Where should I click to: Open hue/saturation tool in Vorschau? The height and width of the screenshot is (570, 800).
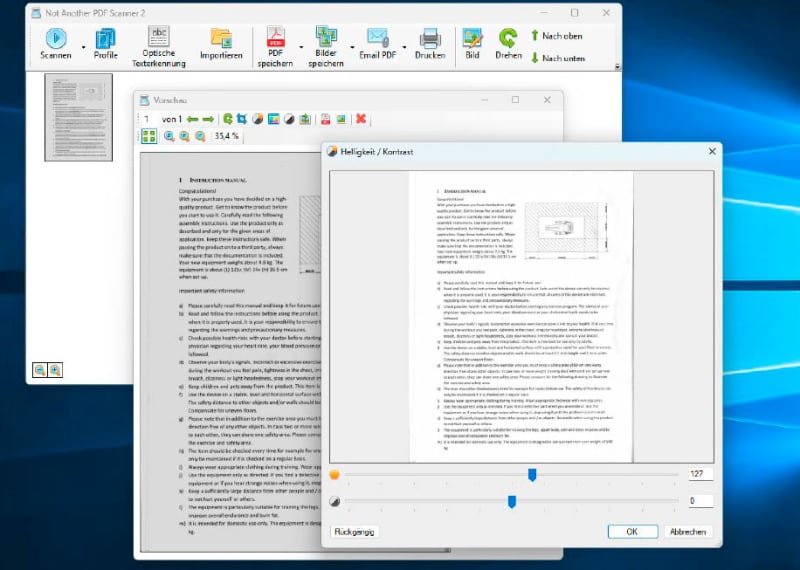(x=273, y=119)
